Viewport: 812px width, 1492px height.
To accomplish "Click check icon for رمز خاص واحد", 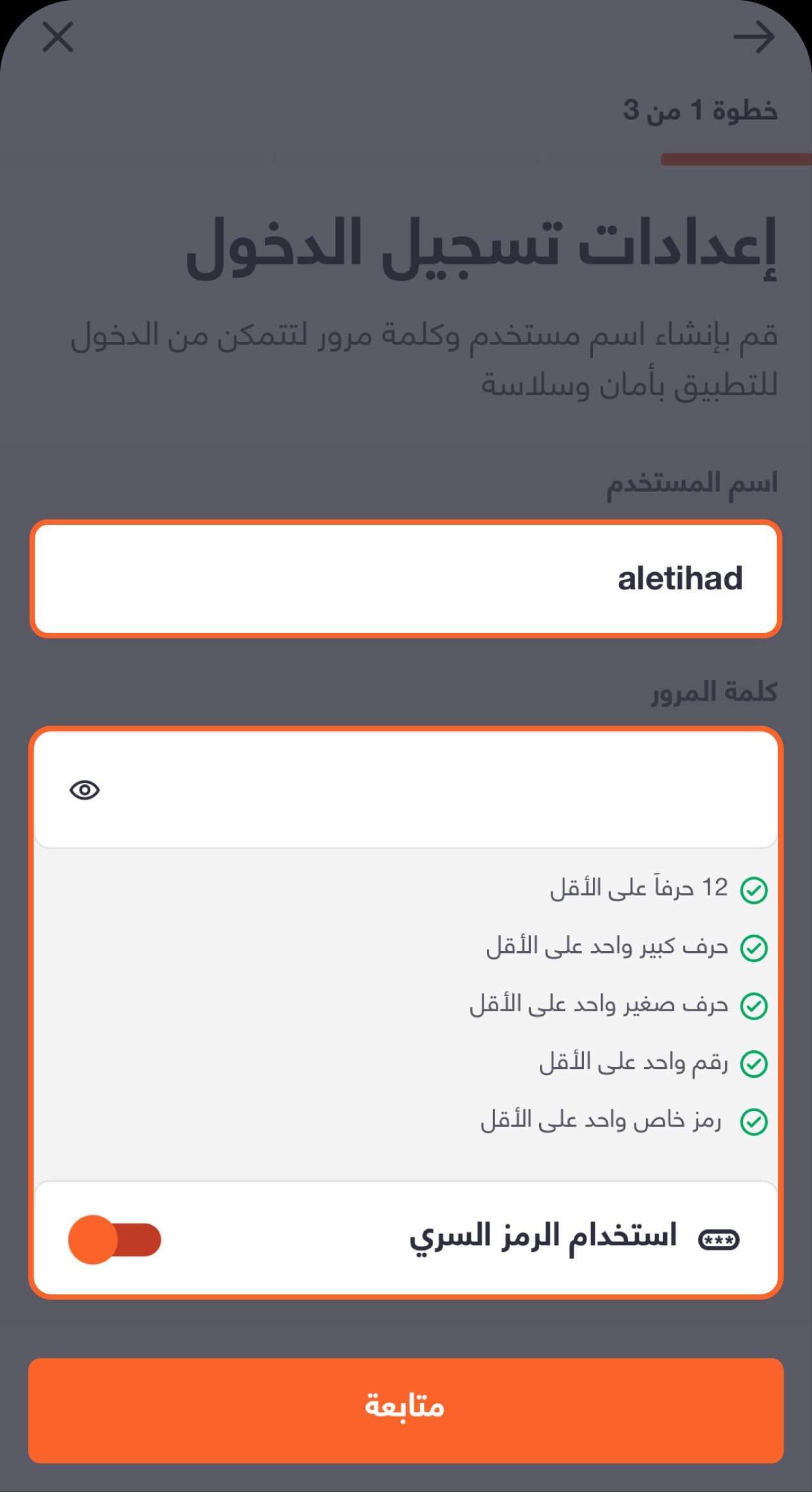I will (754, 1122).
